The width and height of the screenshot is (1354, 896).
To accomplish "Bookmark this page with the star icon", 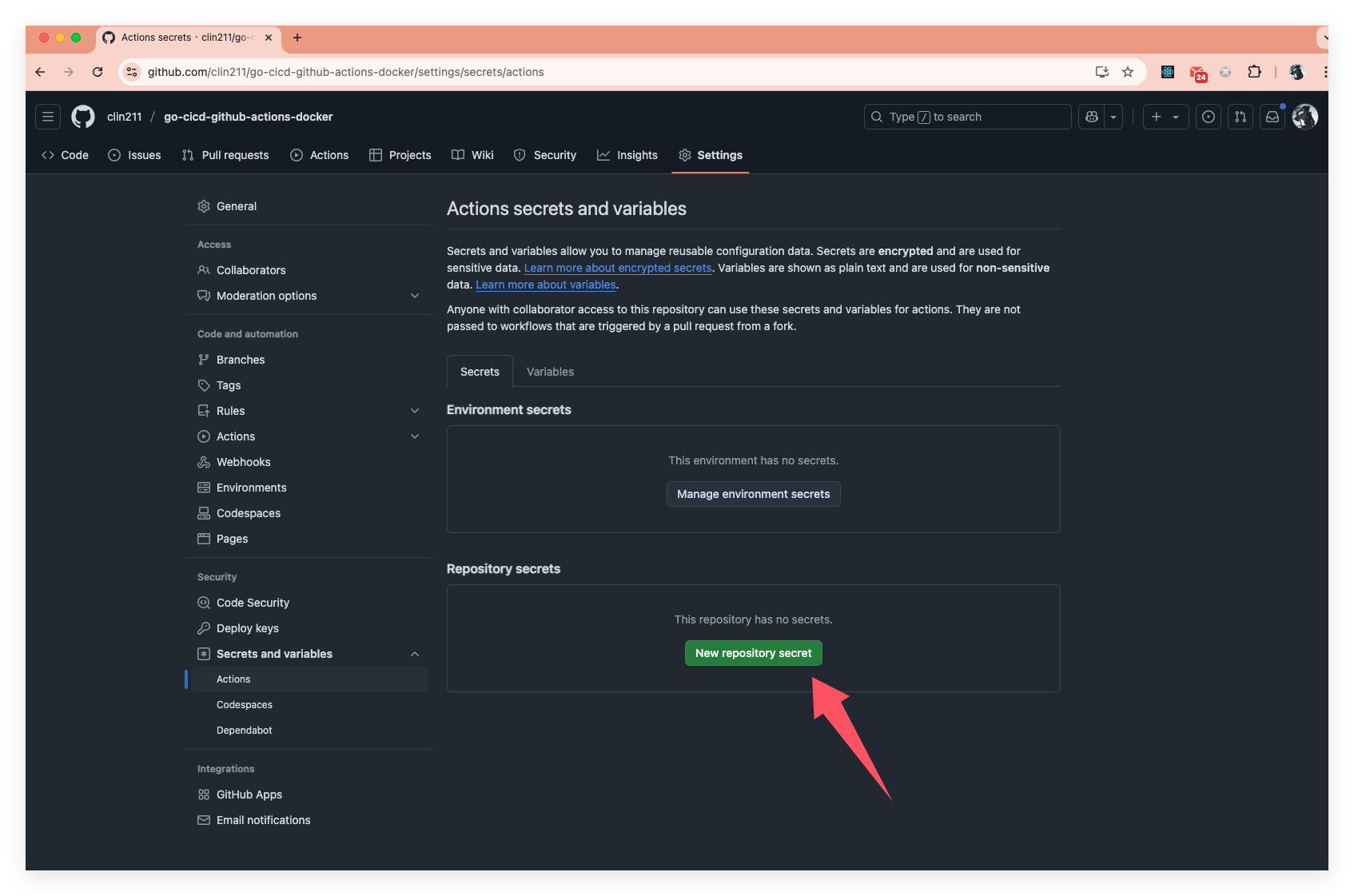I will [1128, 72].
